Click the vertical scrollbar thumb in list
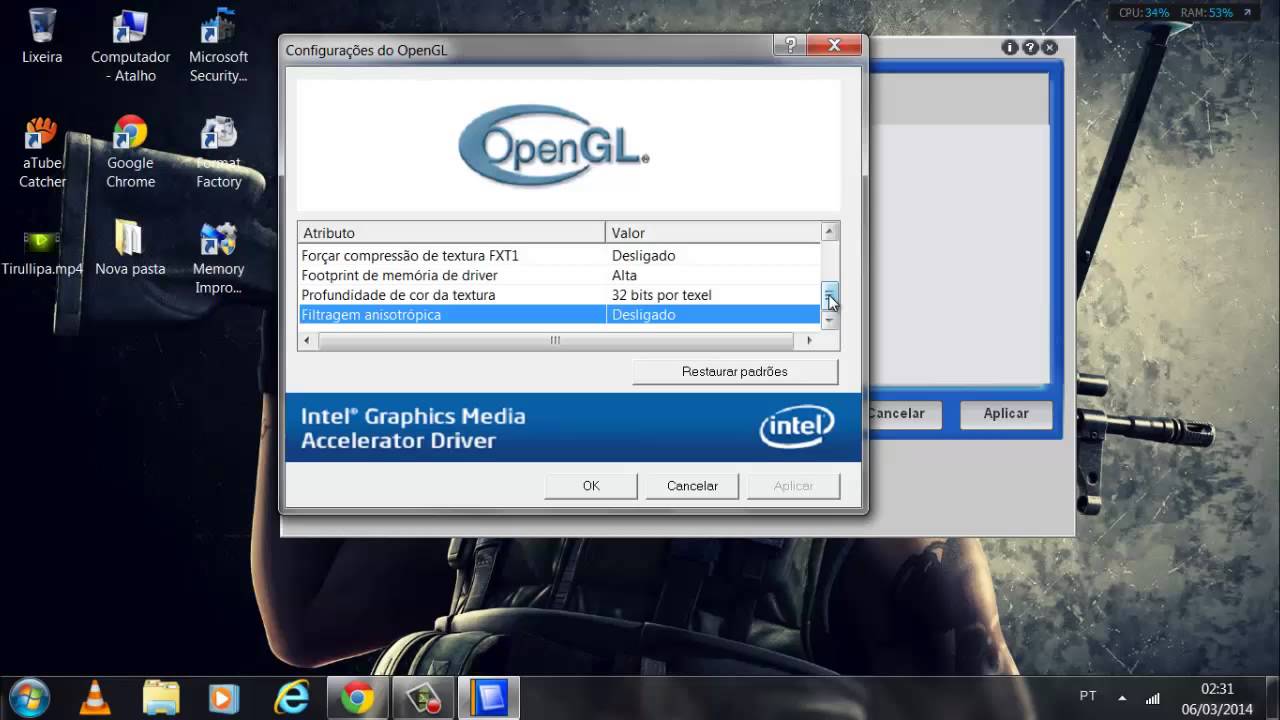 pos(829,297)
